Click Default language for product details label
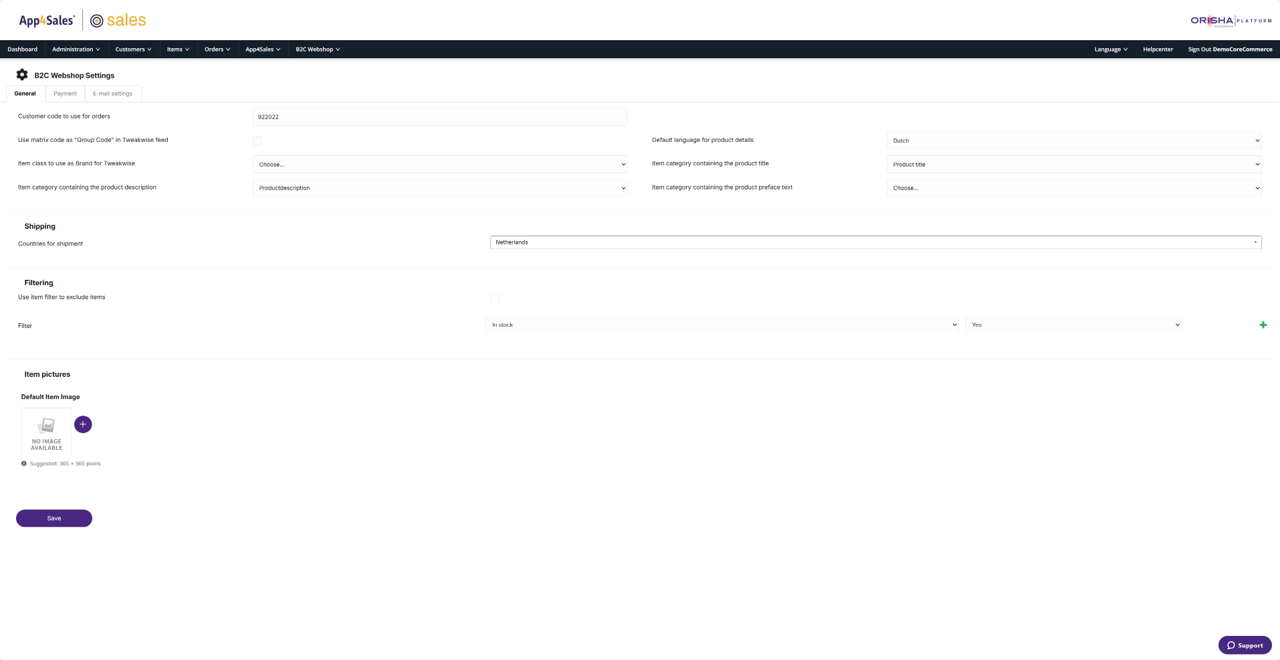The height and width of the screenshot is (660, 1280). click(703, 140)
